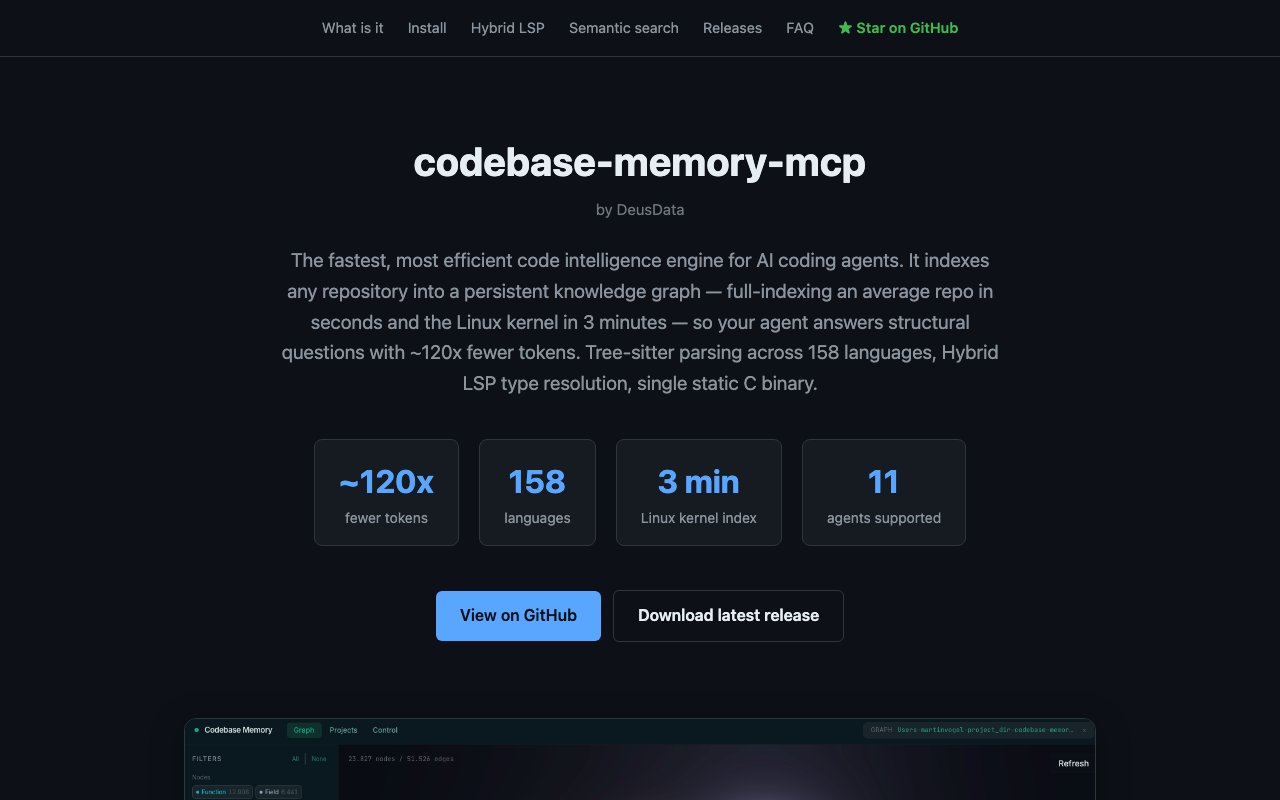Open the Hybrid LSP nav link

(508, 28)
